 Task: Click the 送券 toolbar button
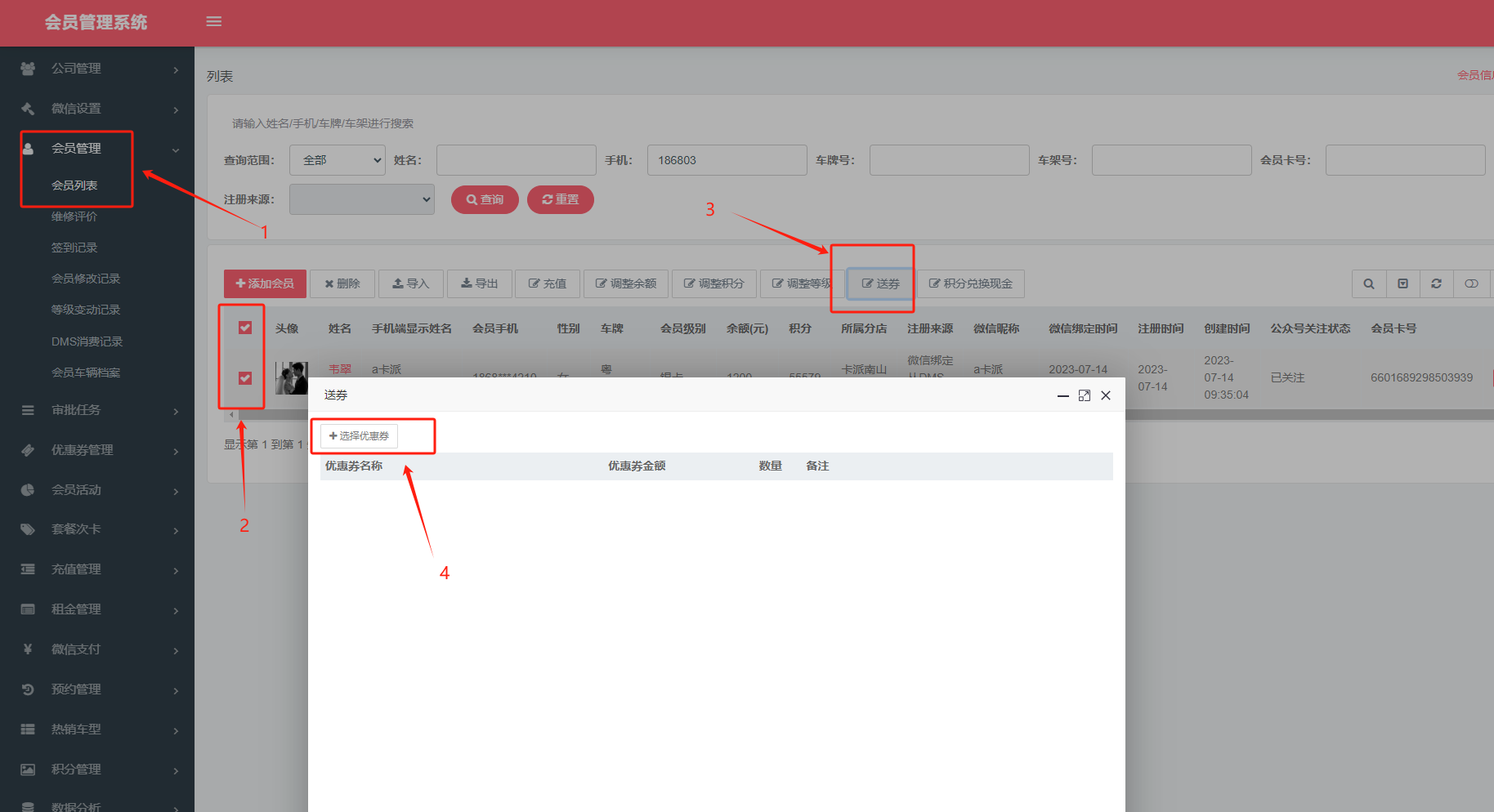(880, 283)
